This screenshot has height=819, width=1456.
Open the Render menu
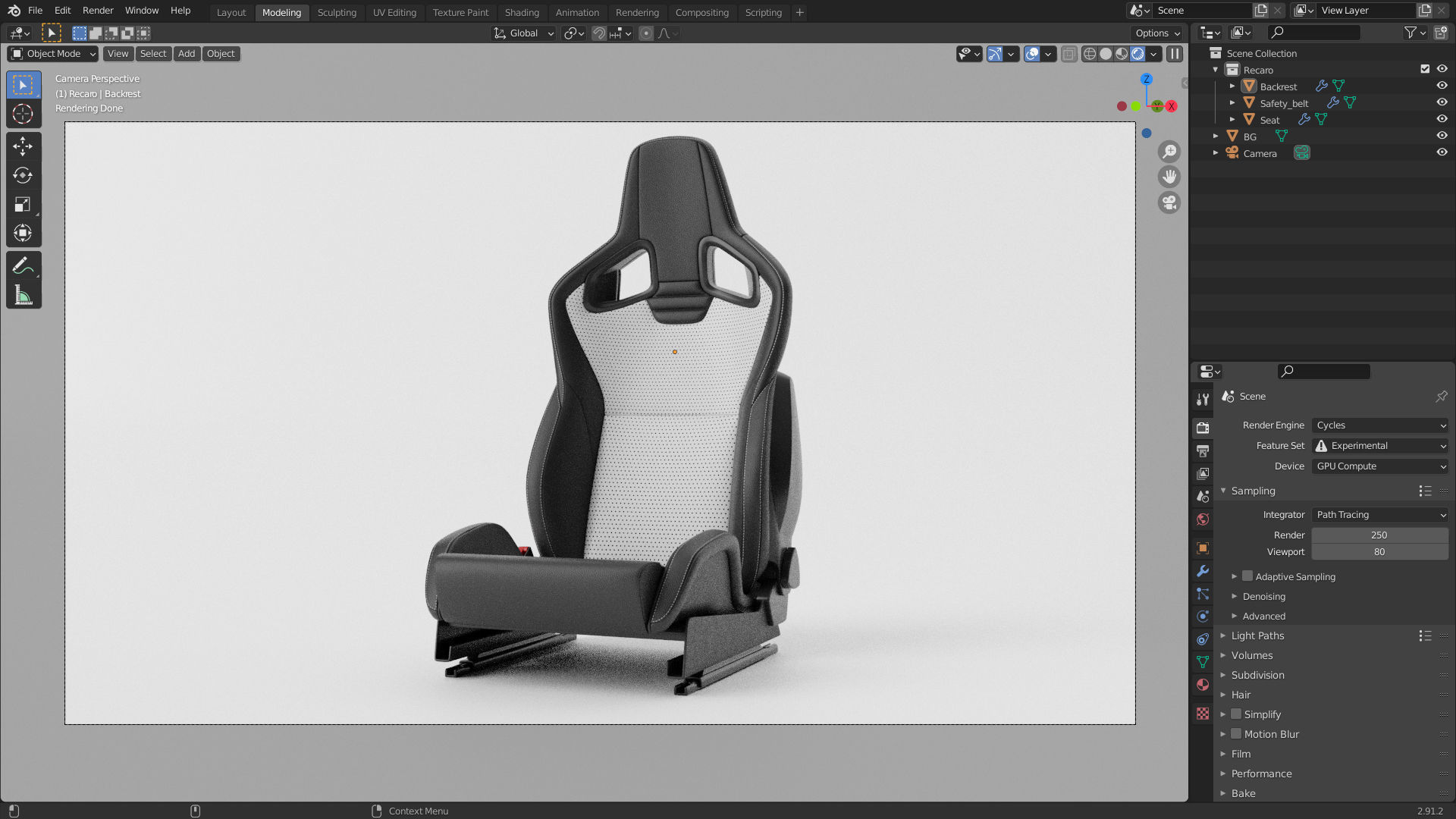click(x=97, y=10)
